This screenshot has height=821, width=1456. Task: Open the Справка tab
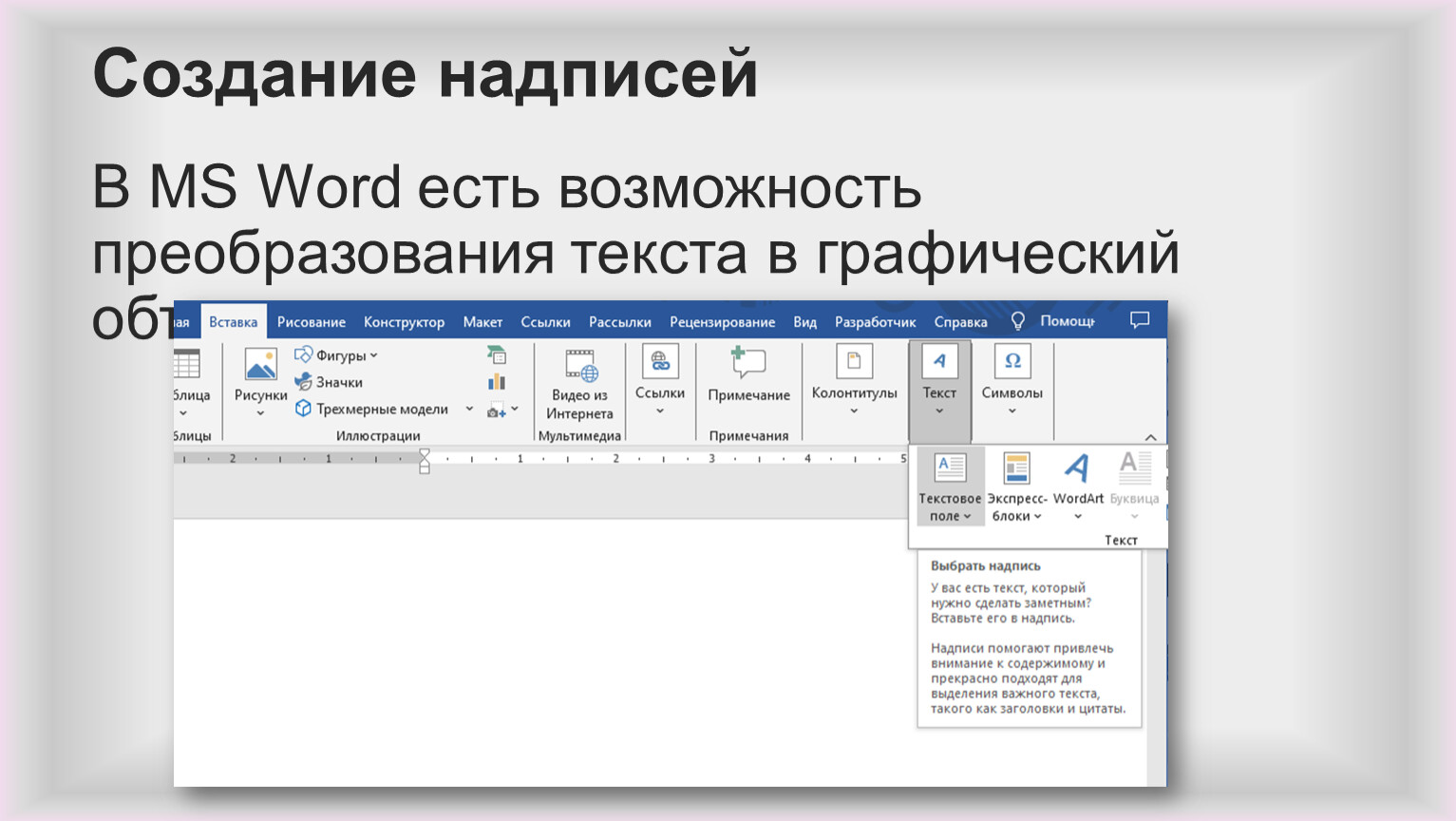(x=960, y=322)
